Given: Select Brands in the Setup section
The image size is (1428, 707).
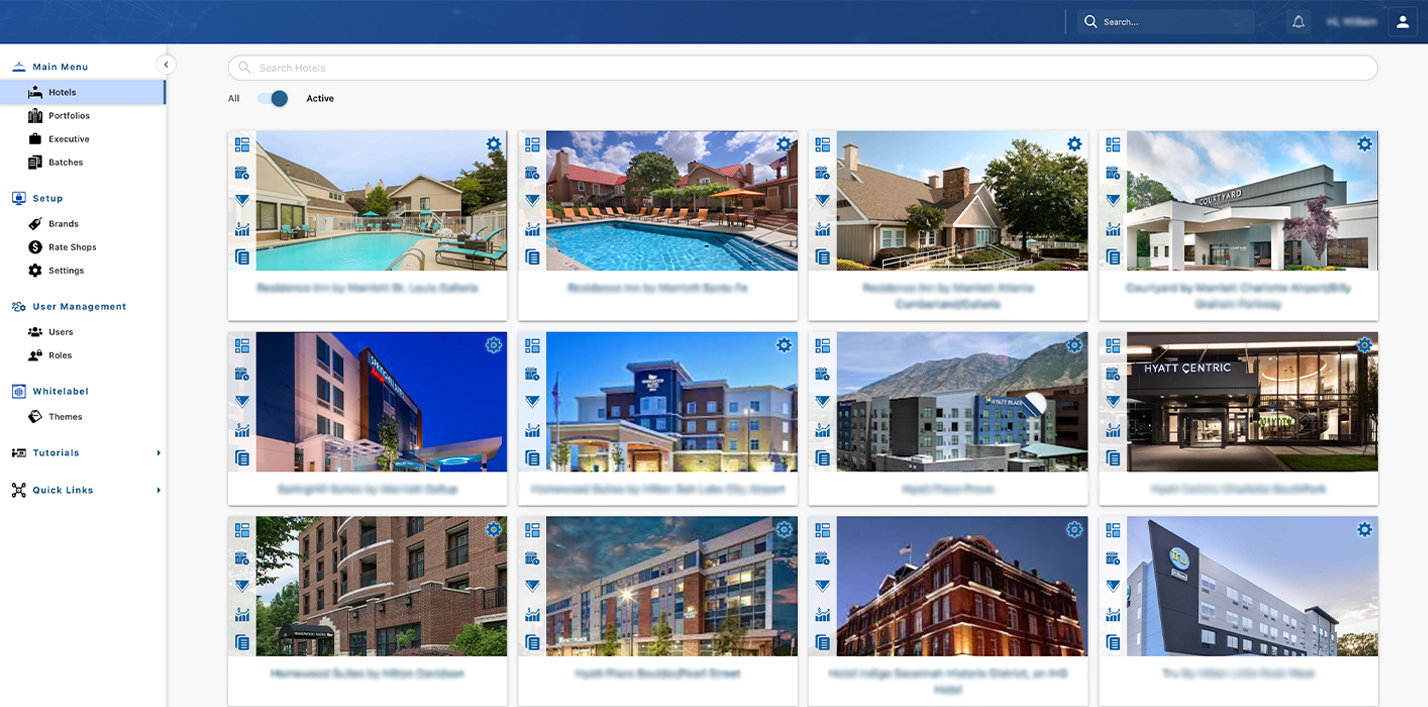Looking at the screenshot, I should (x=63, y=224).
